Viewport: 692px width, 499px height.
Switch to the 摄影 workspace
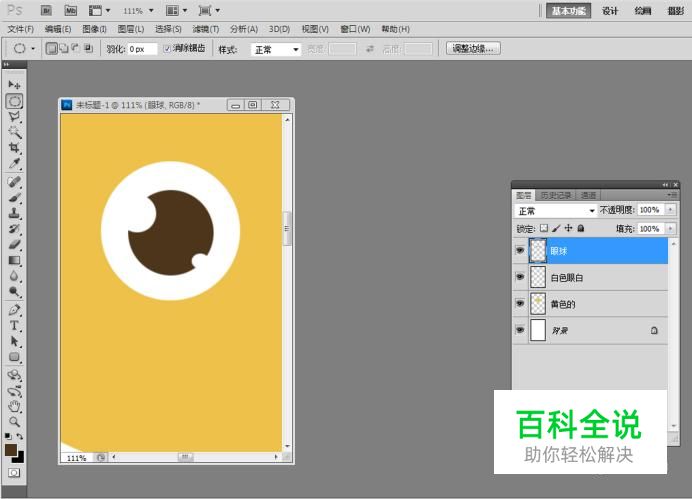(676, 11)
